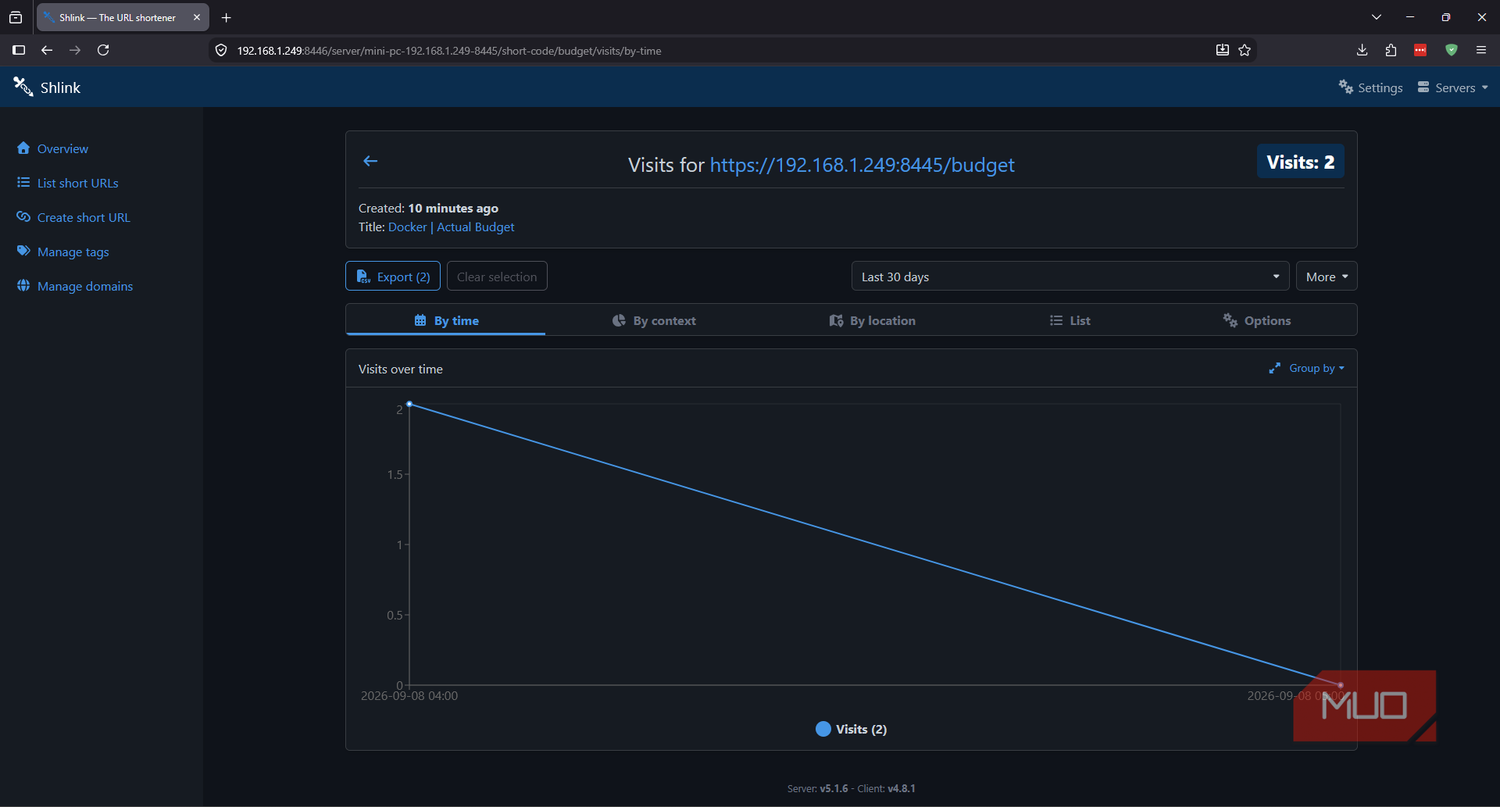Click the back arrow beside Visits title
The height and width of the screenshot is (807, 1500).
(370, 161)
